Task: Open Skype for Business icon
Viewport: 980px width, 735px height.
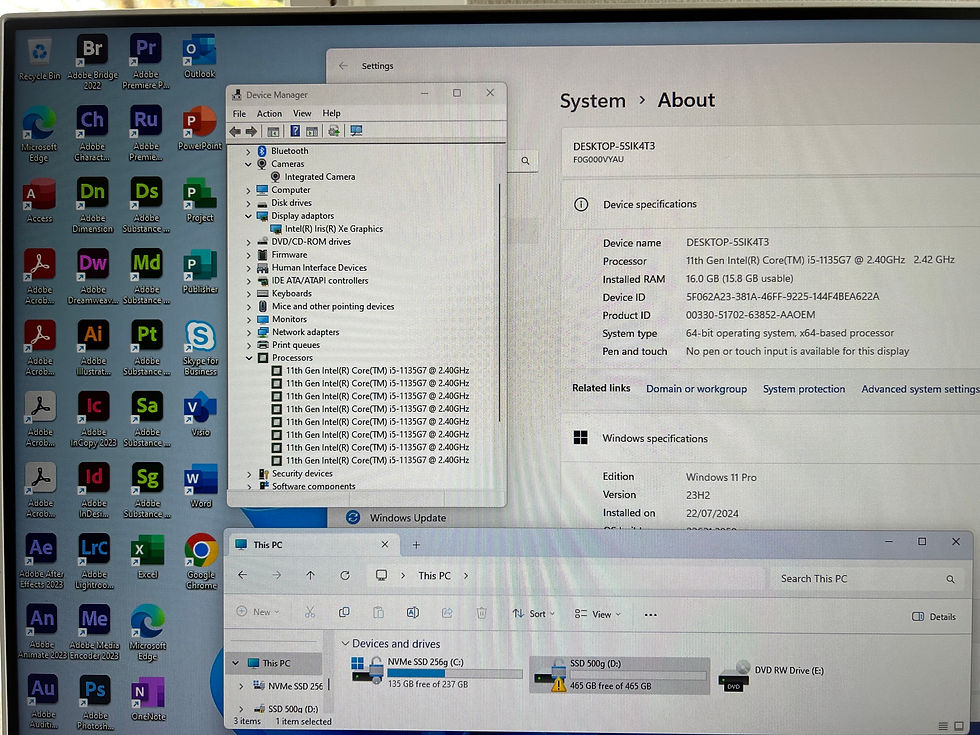Action: tap(201, 348)
